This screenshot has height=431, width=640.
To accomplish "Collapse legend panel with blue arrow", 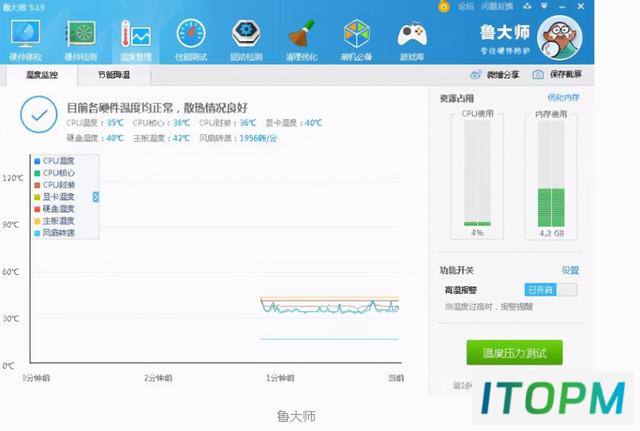I will point(96,197).
